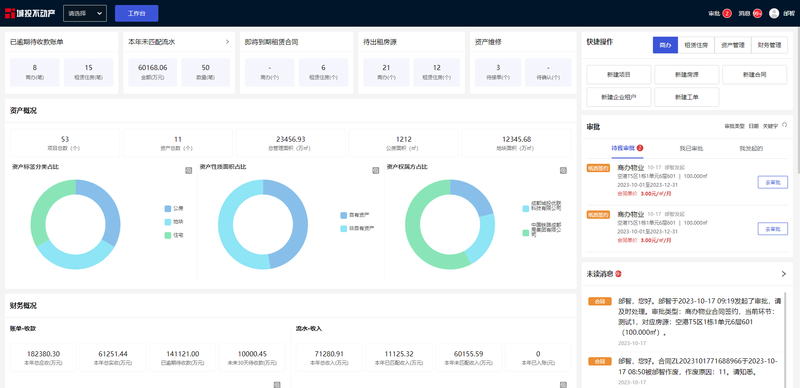800x388 pixels.
Task: Click the 71280.91 本年总收入 value
Action: (329, 354)
